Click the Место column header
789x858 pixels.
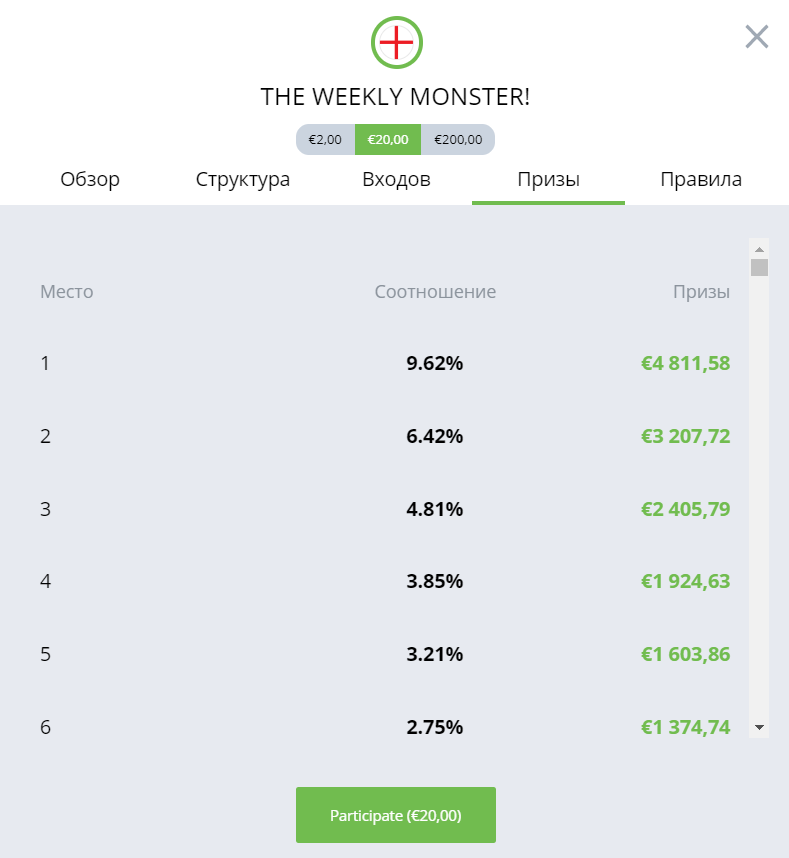pyautogui.click(x=67, y=292)
